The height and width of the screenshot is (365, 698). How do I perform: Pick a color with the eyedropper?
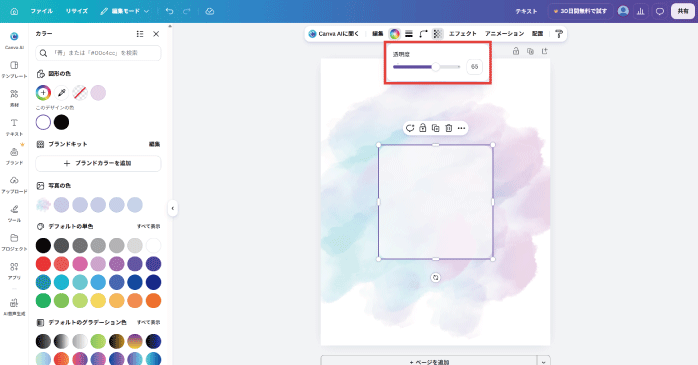coord(61,93)
